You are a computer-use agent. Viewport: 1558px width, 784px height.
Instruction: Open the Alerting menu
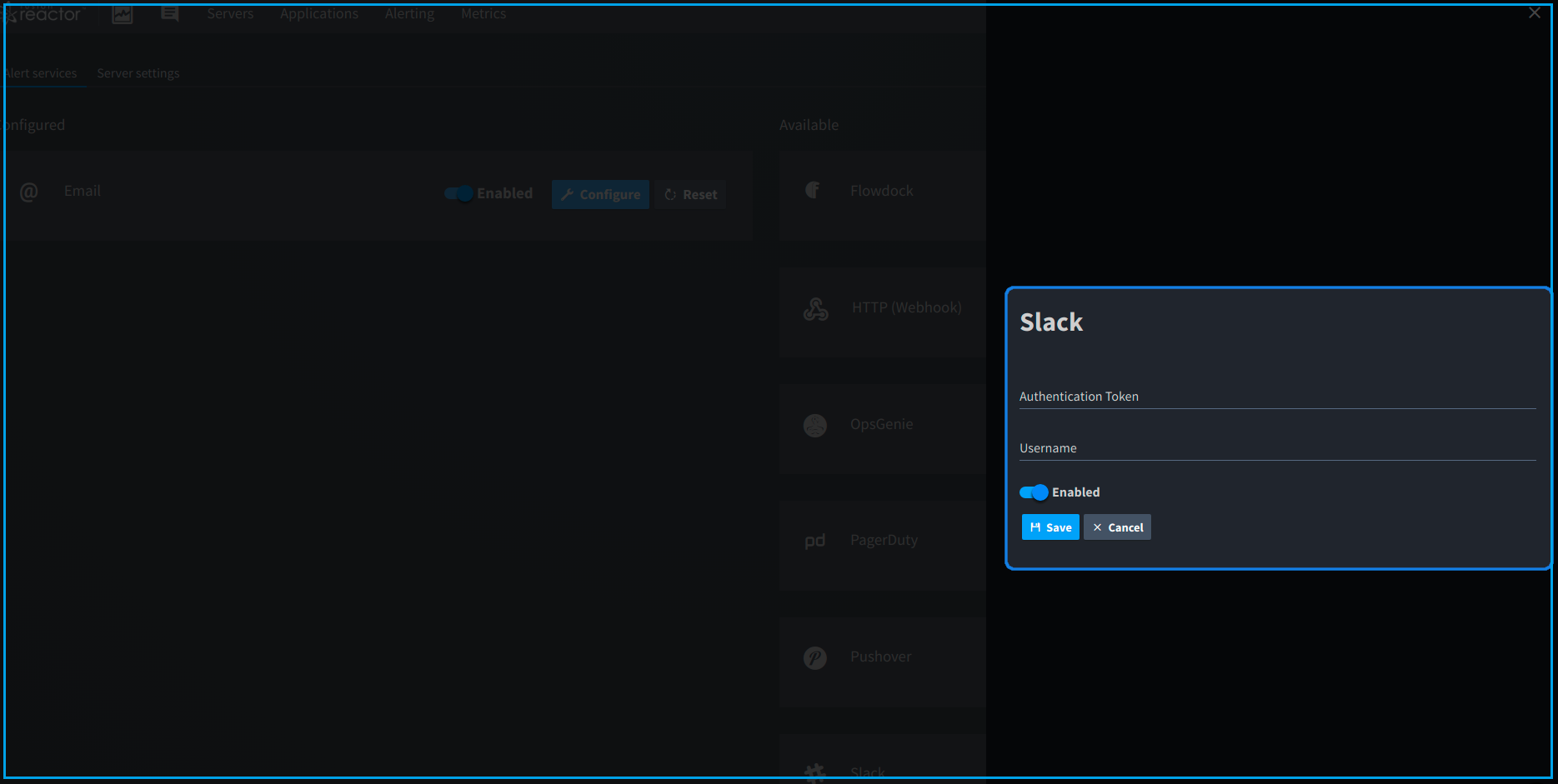point(409,14)
